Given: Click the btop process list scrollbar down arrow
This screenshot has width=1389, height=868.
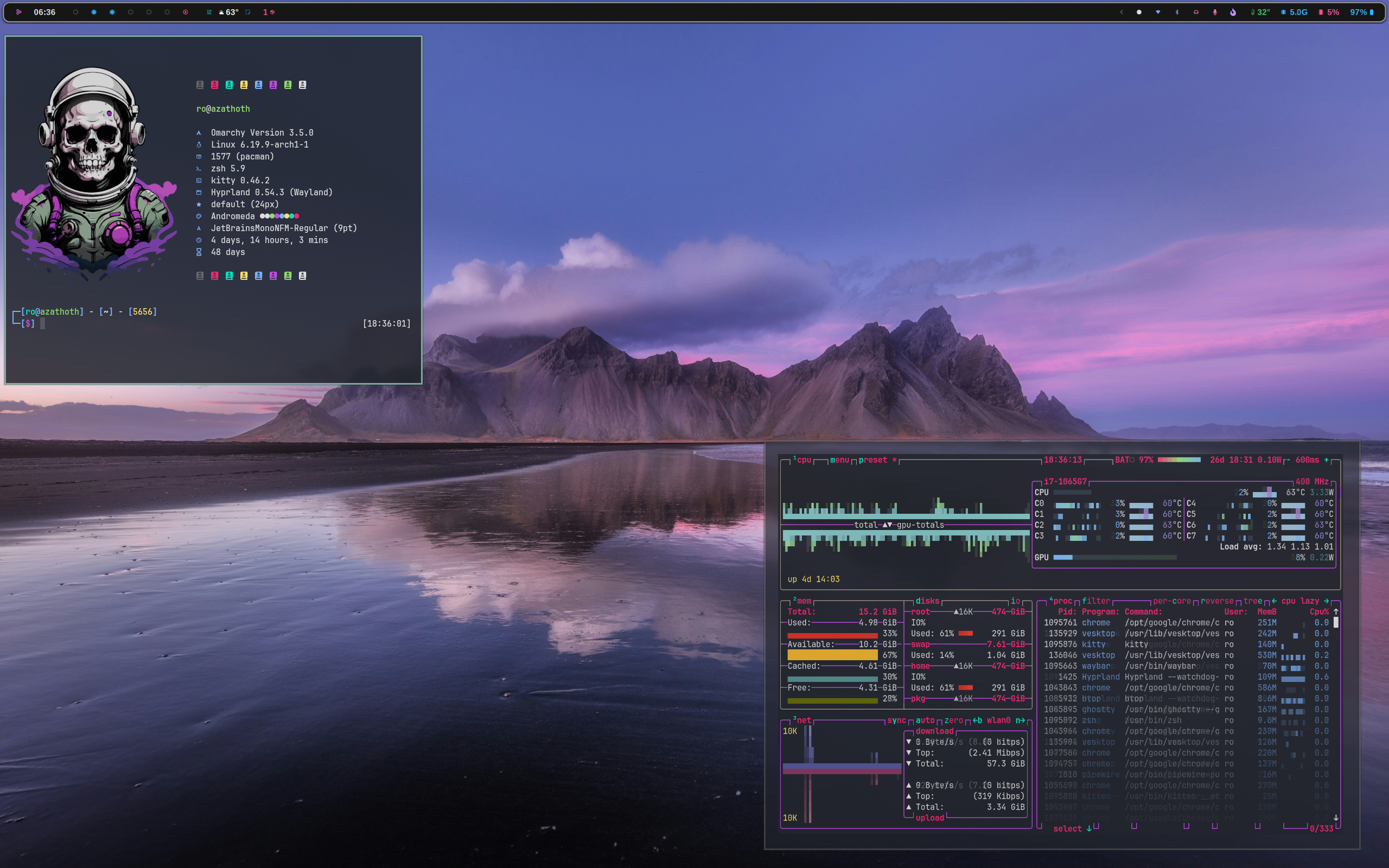Looking at the screenshot, I should click(1336, 818).
